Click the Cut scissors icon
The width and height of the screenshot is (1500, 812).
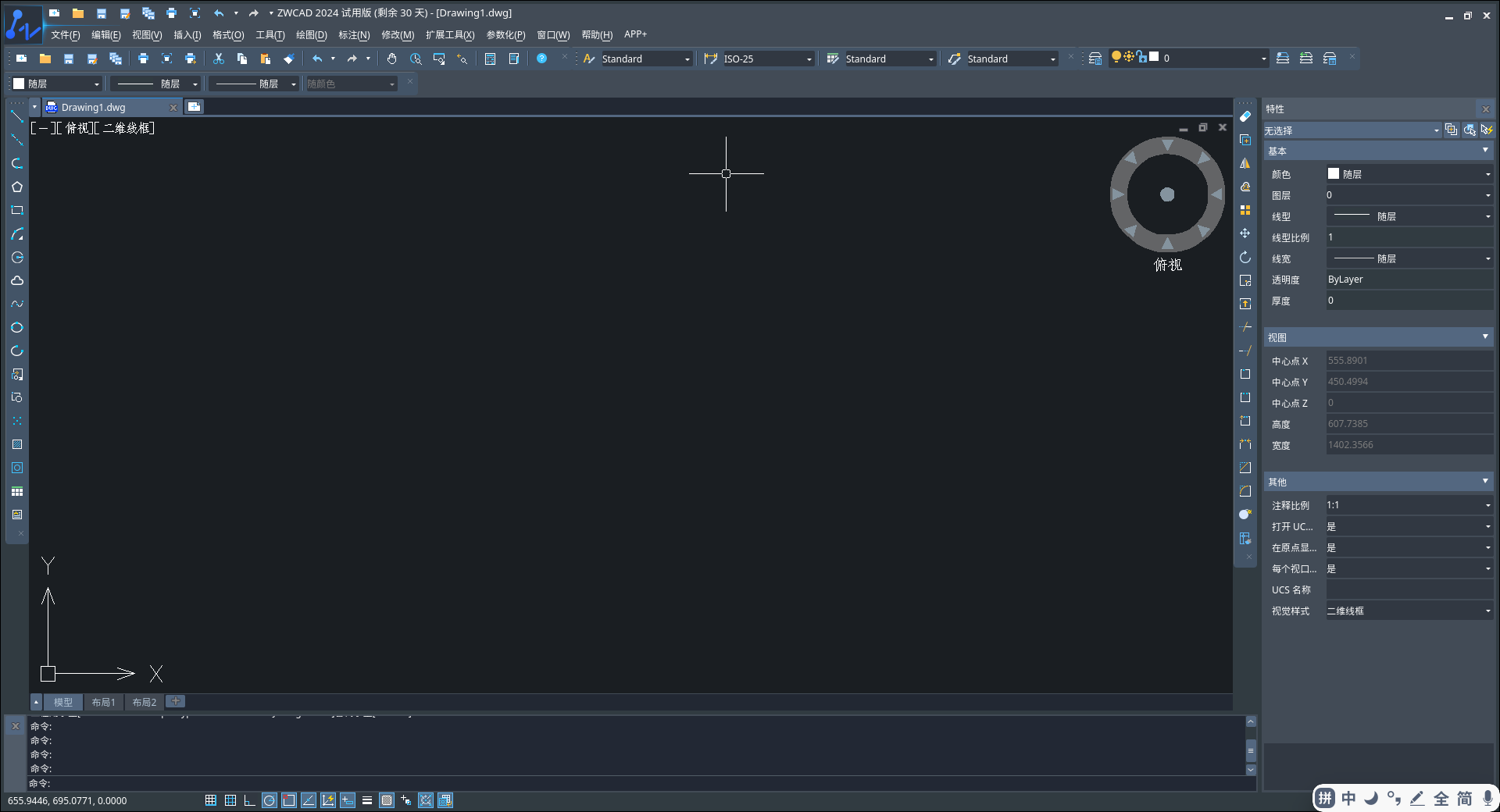219,59
